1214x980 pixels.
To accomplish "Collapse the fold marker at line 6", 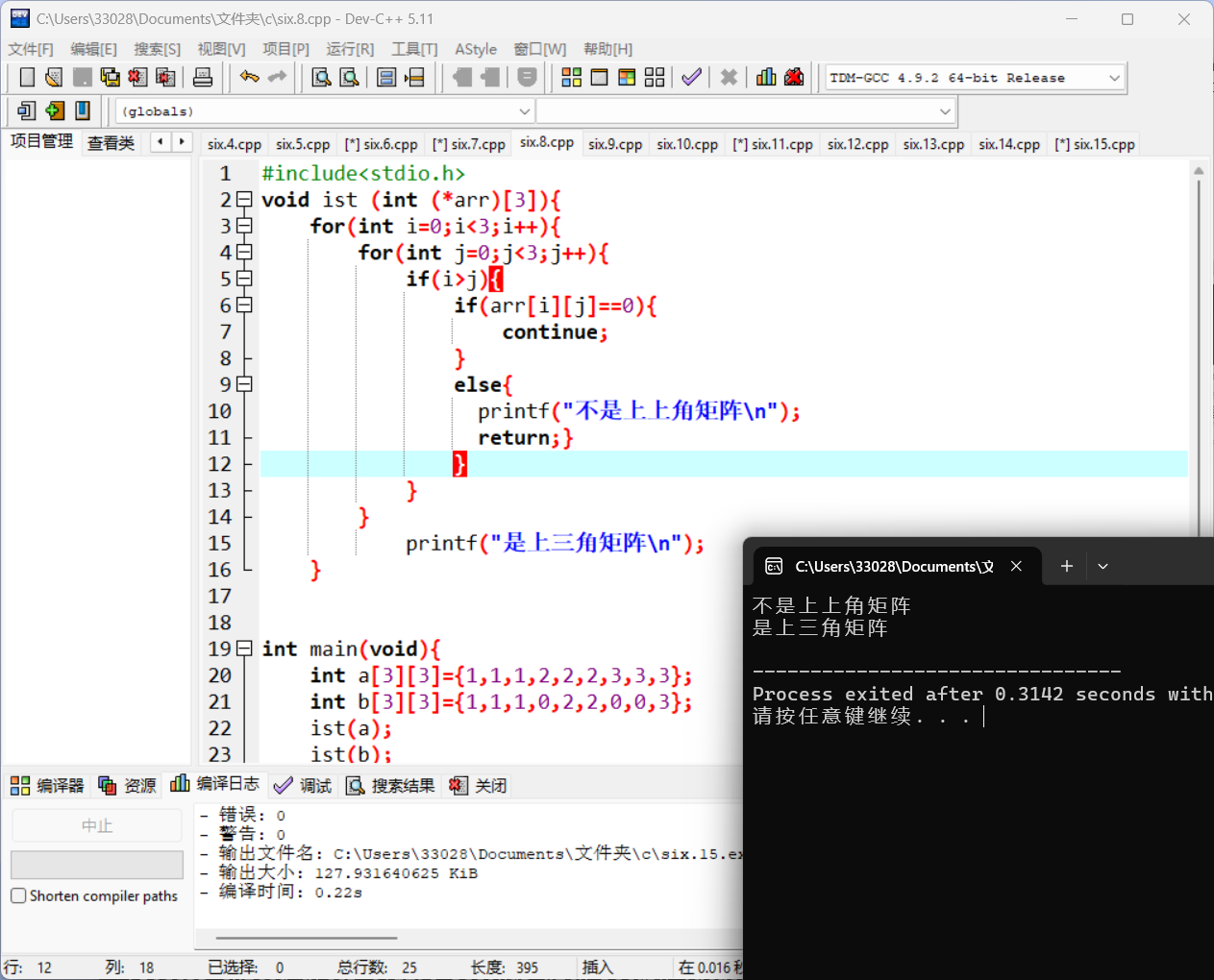I will click(x=244, y=306).
